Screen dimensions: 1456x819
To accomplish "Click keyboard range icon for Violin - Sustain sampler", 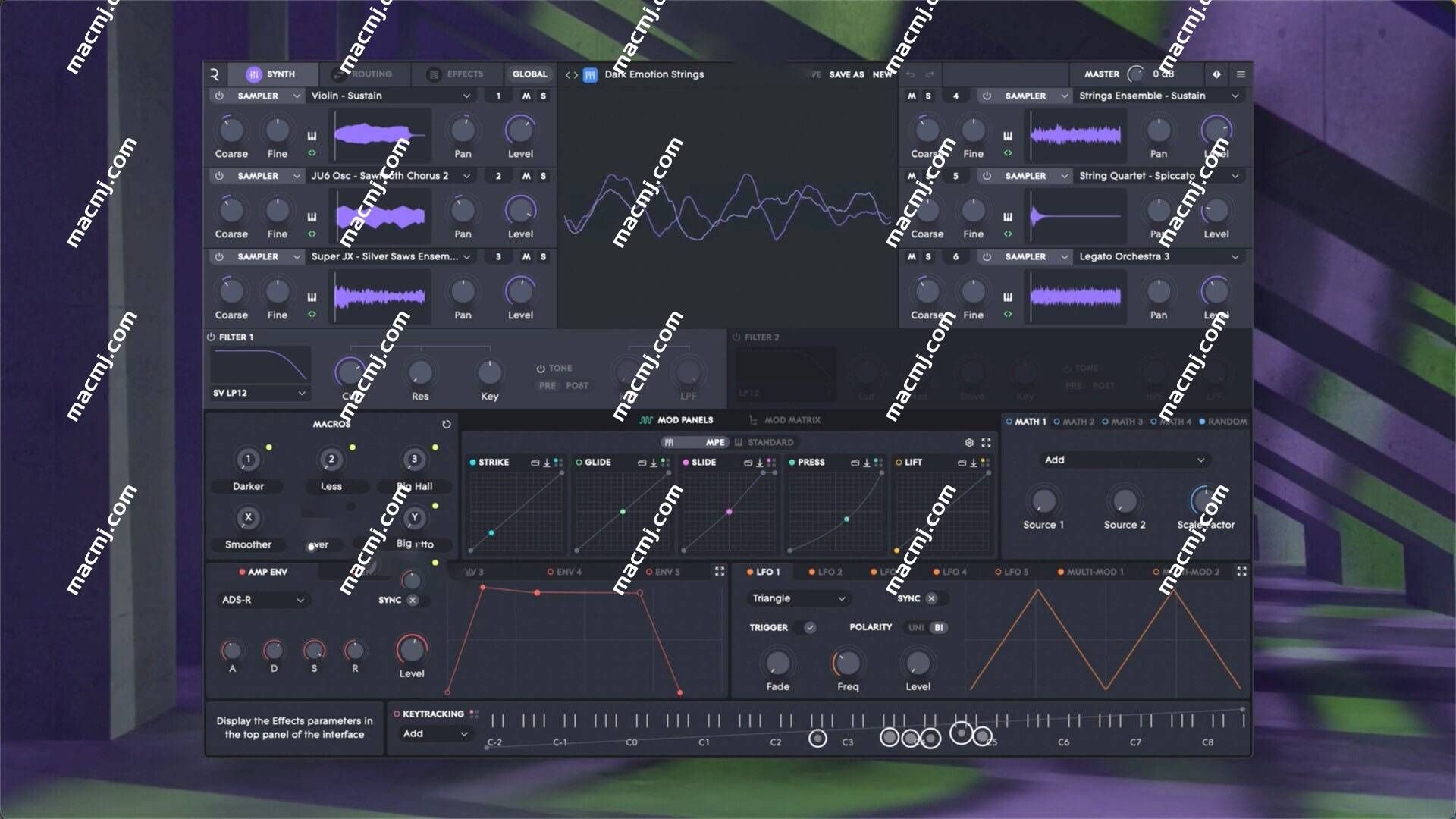I will [x=312, y=136].
